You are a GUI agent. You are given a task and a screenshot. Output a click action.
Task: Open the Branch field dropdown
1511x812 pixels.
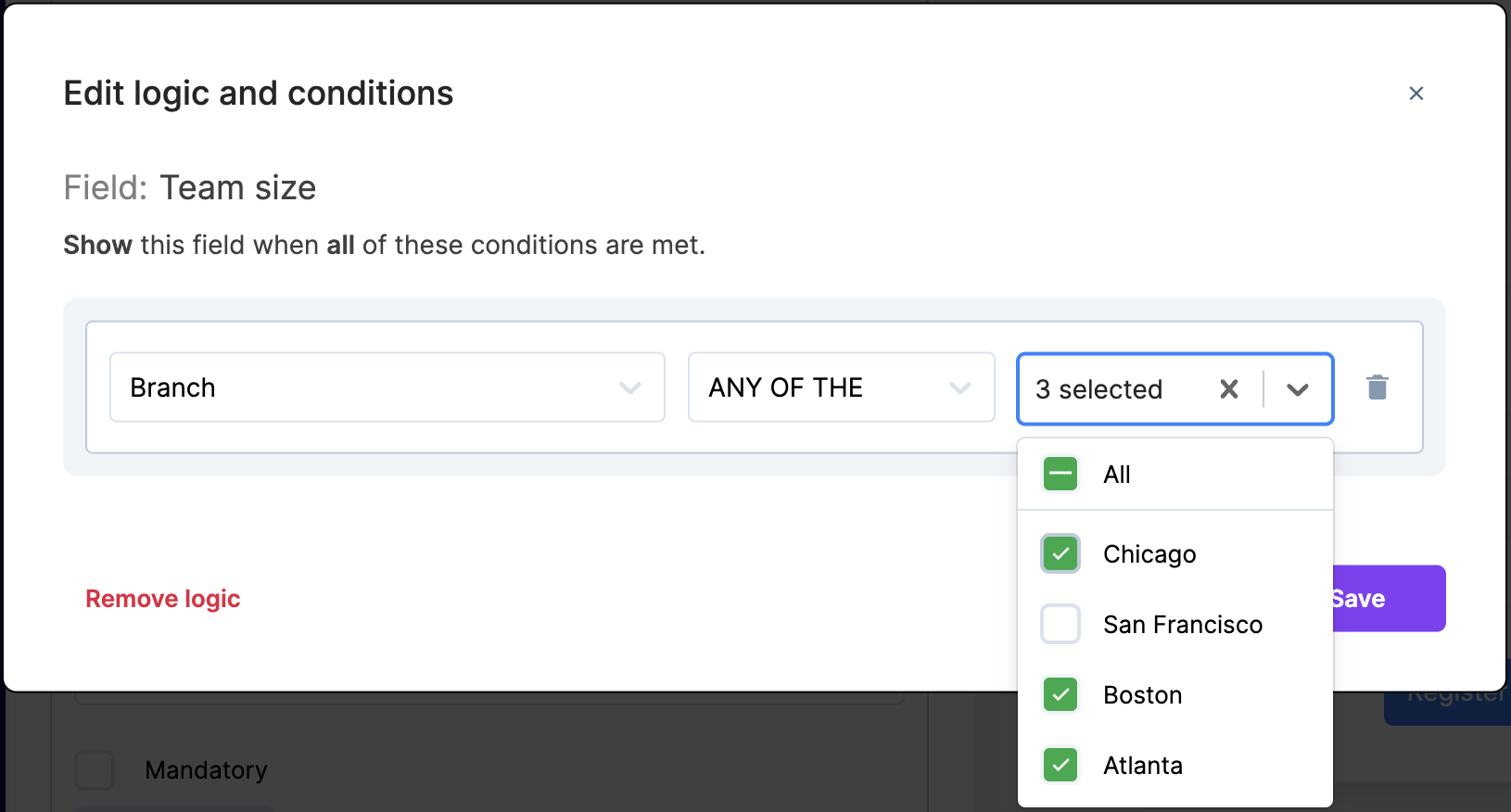click(387, 387)
